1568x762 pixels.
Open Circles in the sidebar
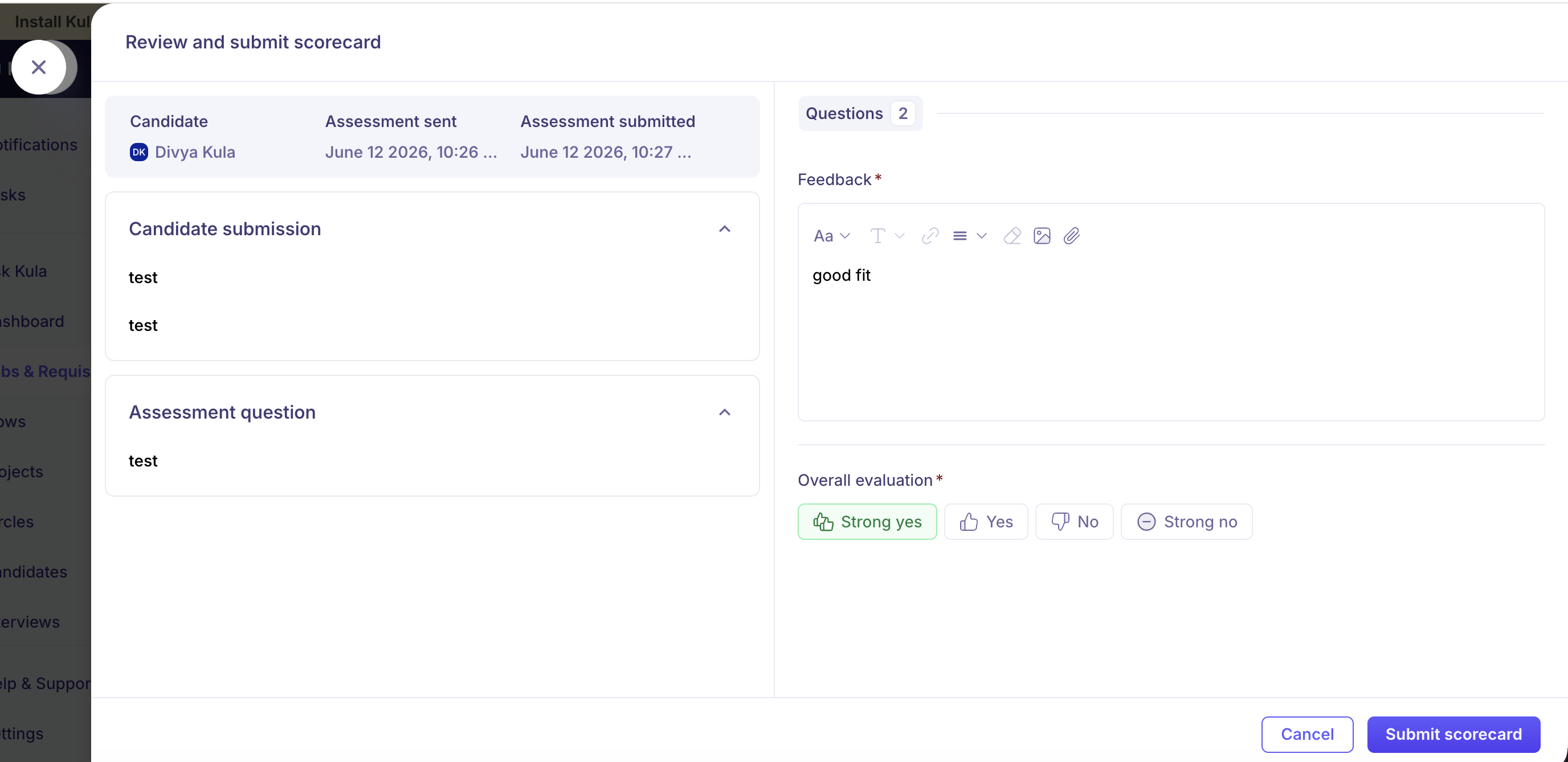(x=17, y=522)
